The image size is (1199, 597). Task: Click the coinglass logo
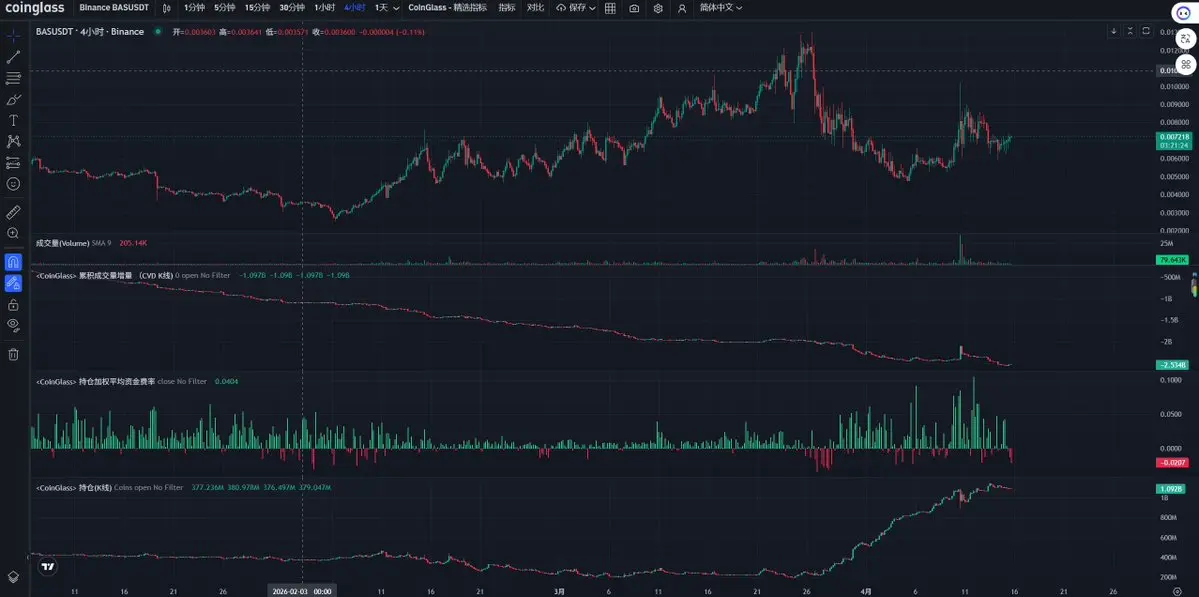[35, 8]
